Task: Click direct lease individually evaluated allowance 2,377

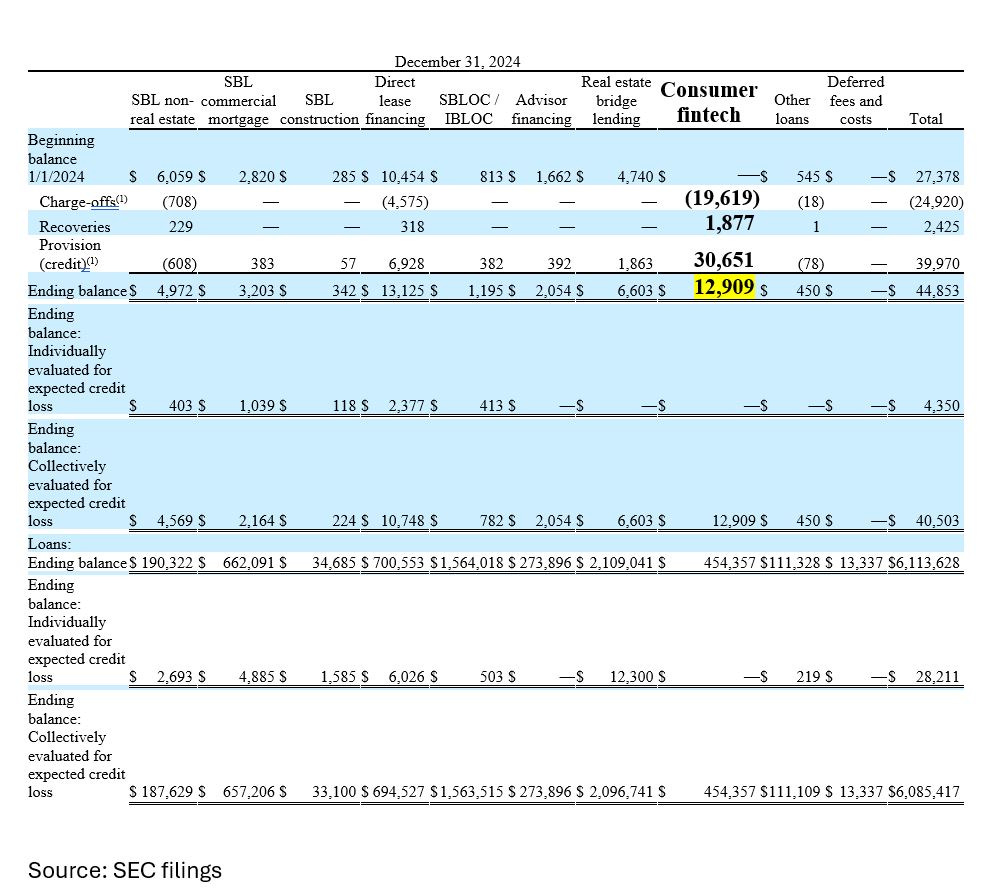Action: [x=406, y=406]
